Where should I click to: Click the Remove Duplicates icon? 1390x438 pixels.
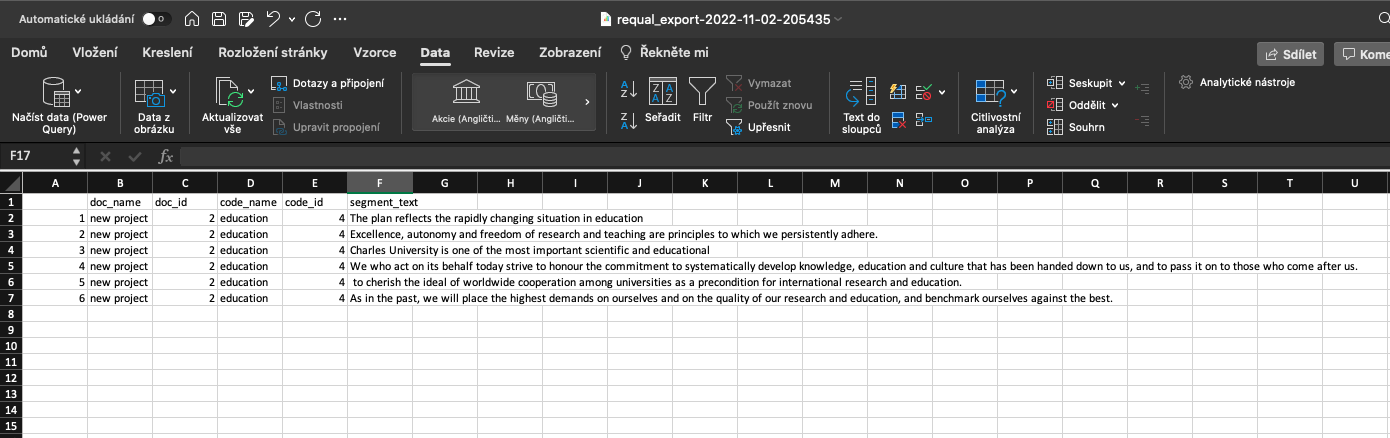pyautogui.click(x=898, y=121)
